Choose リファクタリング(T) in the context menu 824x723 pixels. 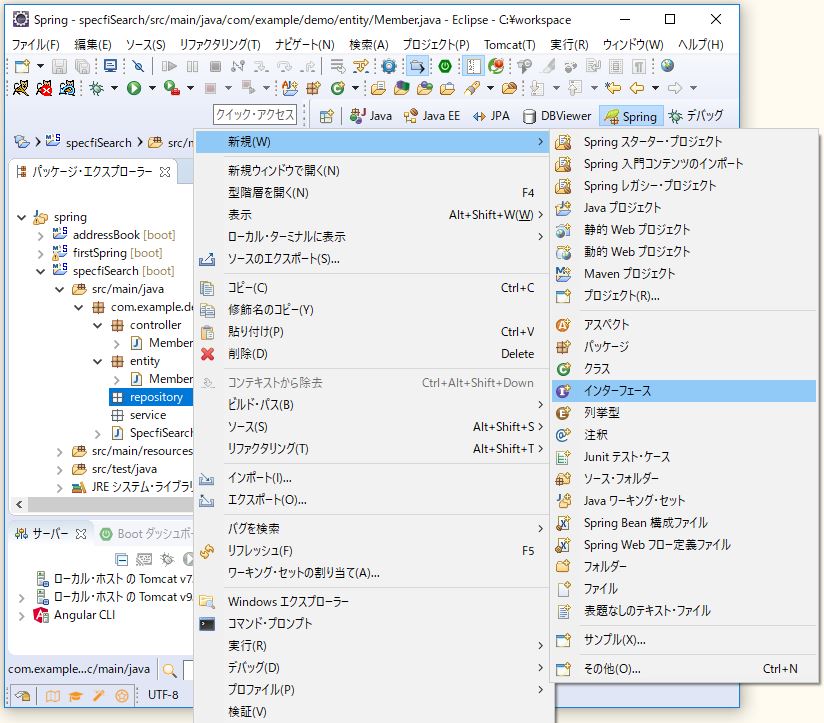372,449
